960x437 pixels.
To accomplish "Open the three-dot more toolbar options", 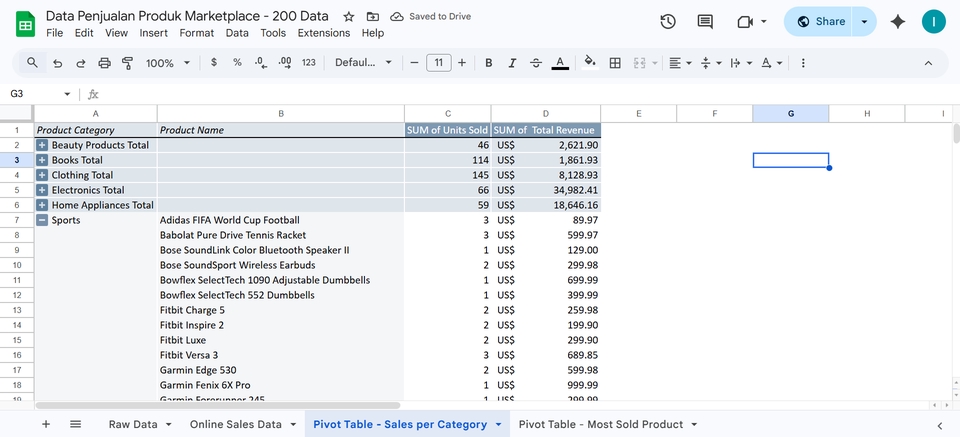I will point(803,62).
